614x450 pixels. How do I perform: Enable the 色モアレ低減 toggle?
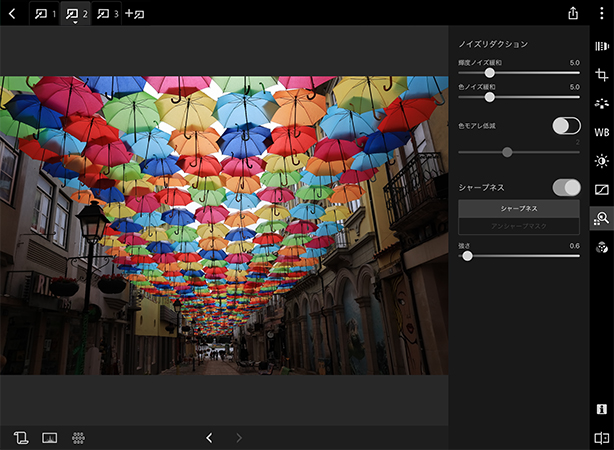click(566, 125)
